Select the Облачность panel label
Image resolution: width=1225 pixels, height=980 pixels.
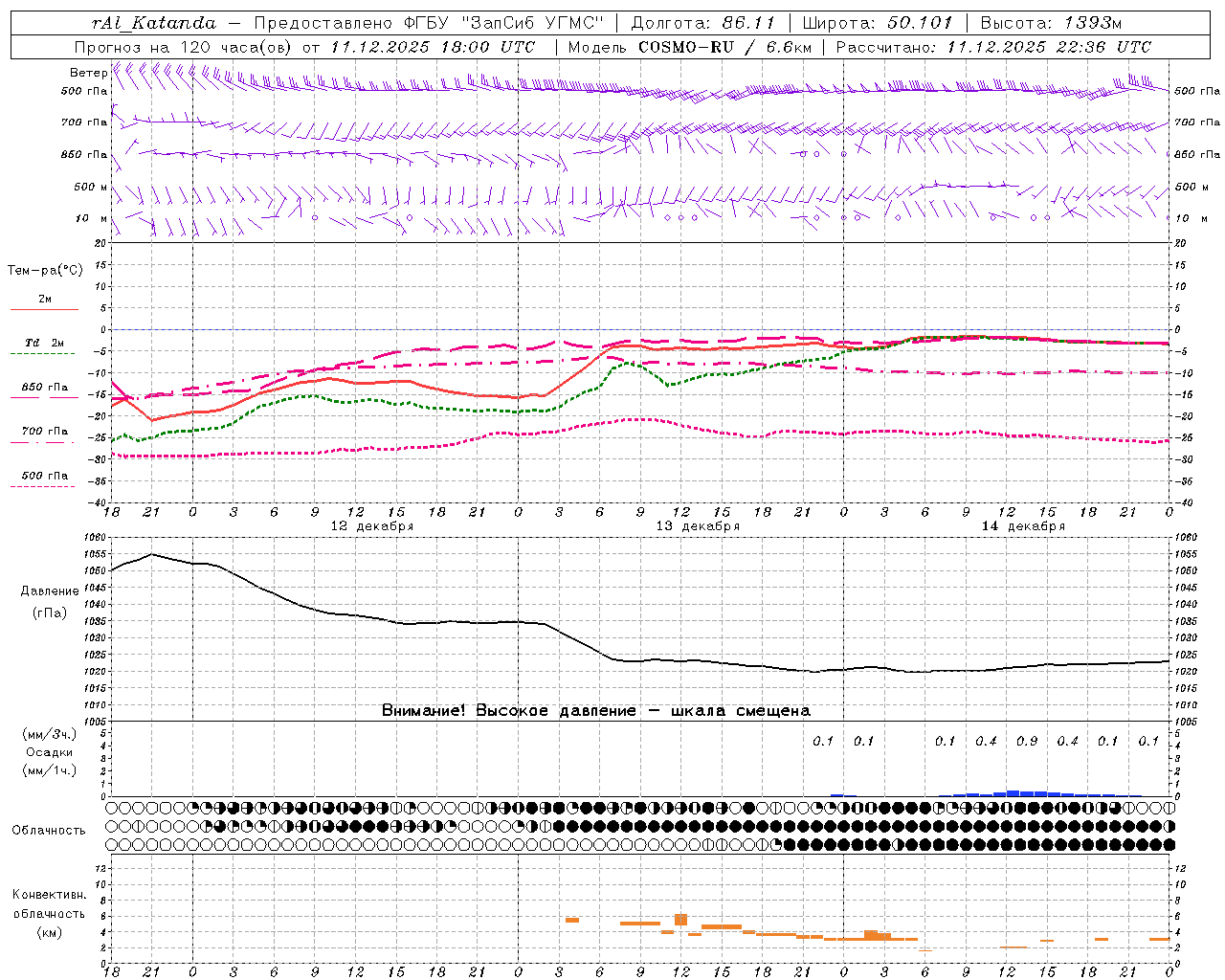[49, 830]
